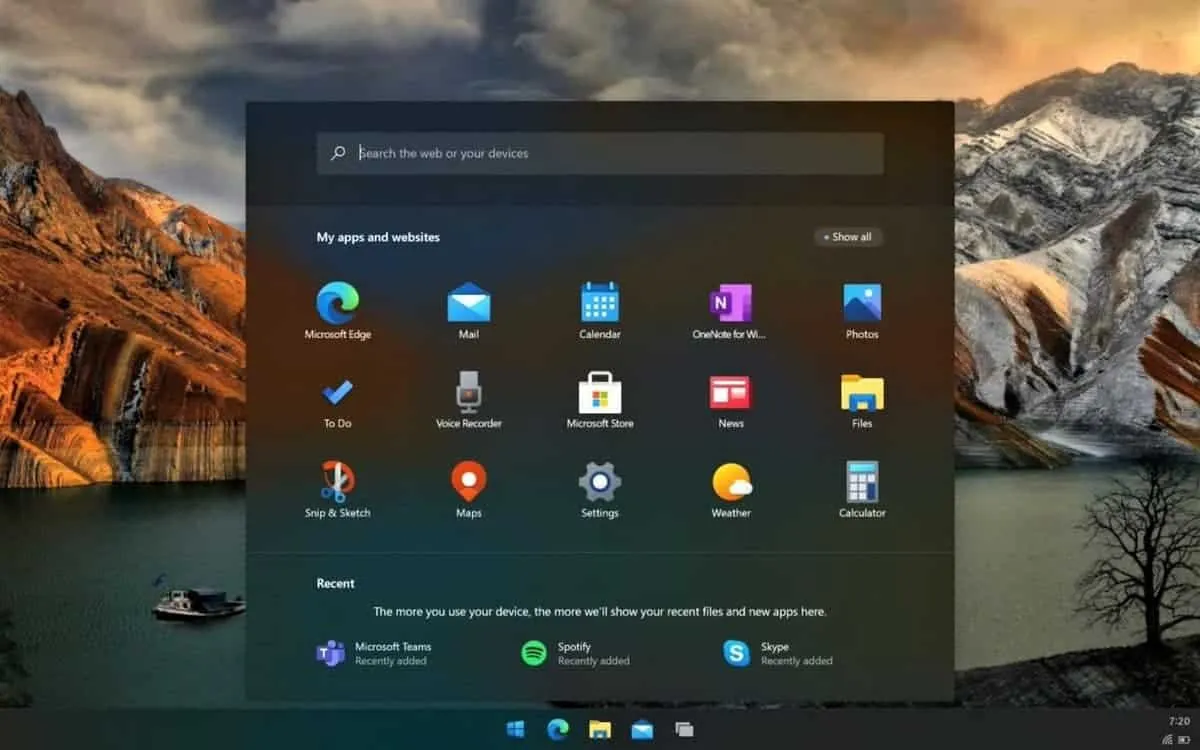
Task: Open Voice Recorder
Action: click(469, 392)
